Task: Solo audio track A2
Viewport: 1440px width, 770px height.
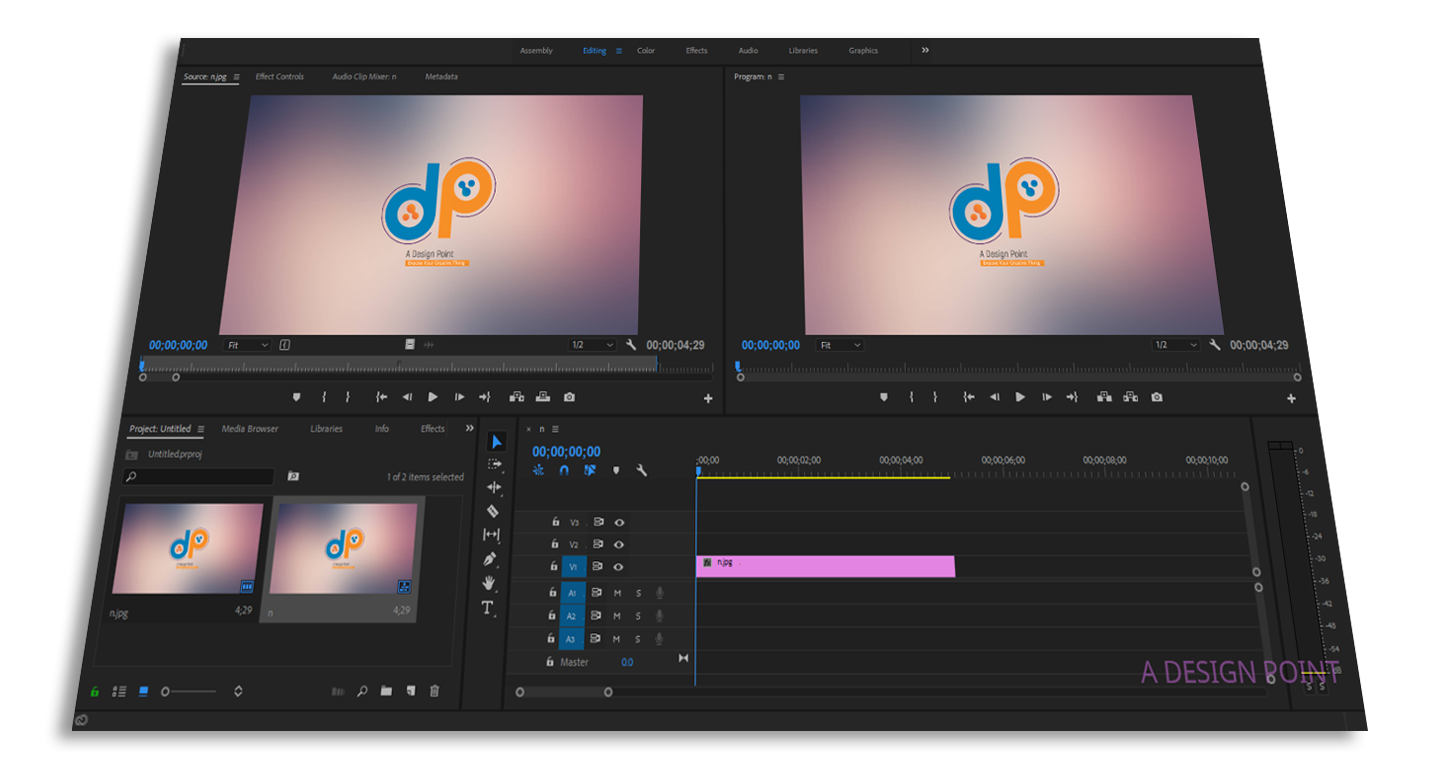Action: [638, 616]
